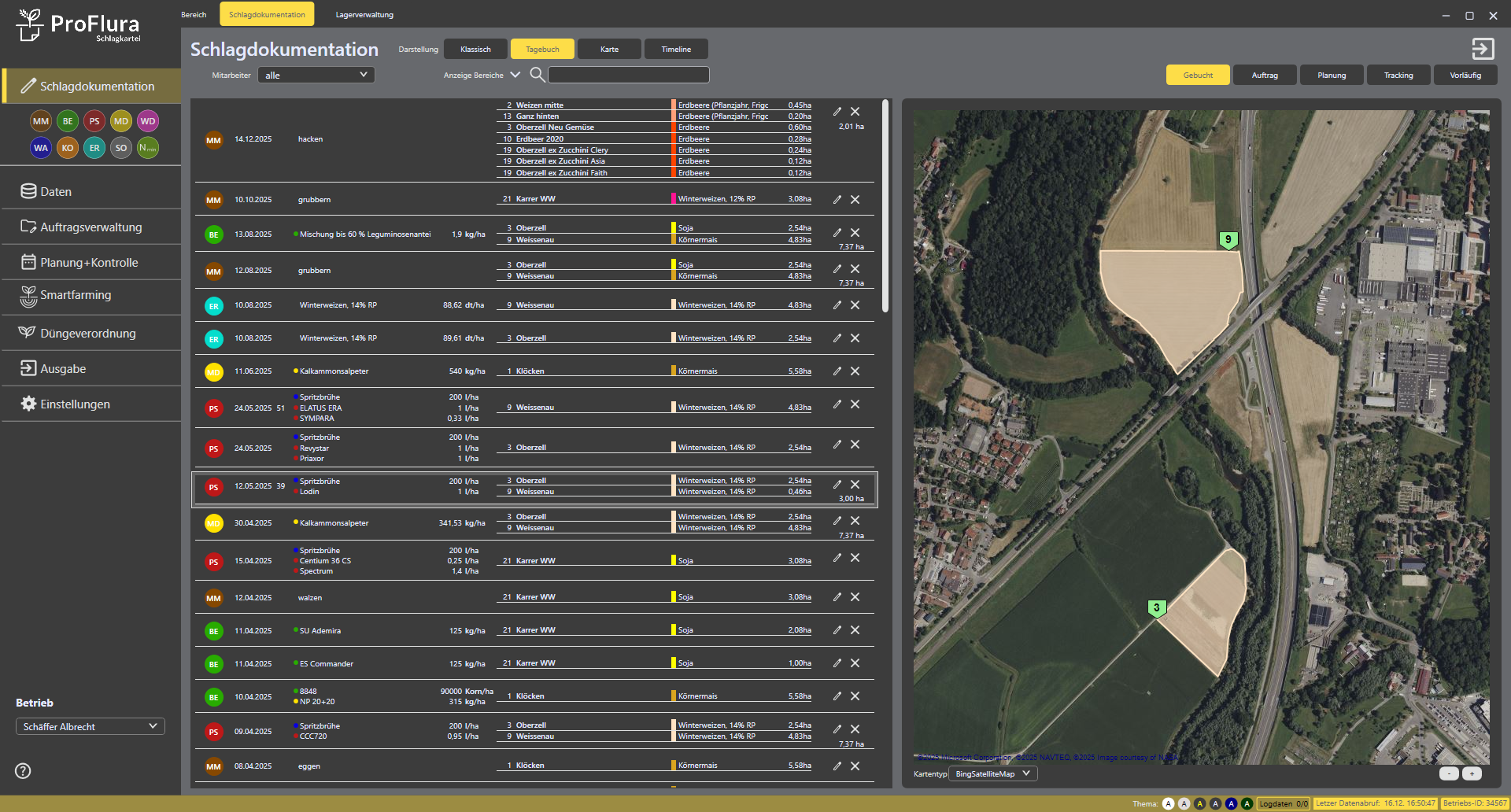
Task: Select the dark blue theme swatch
Action: (x=1231, y=803)
